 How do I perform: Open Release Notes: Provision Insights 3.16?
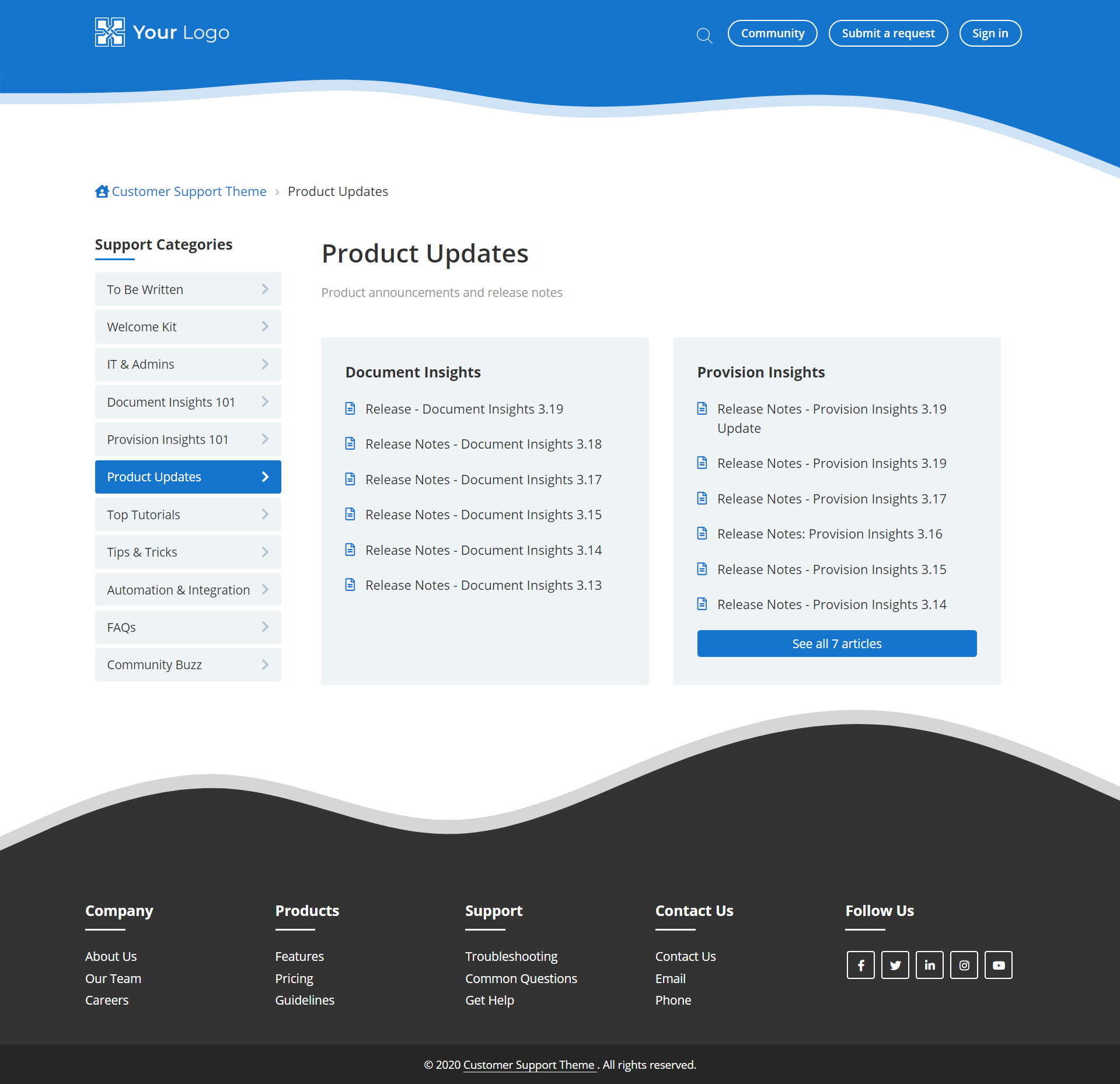829,534
